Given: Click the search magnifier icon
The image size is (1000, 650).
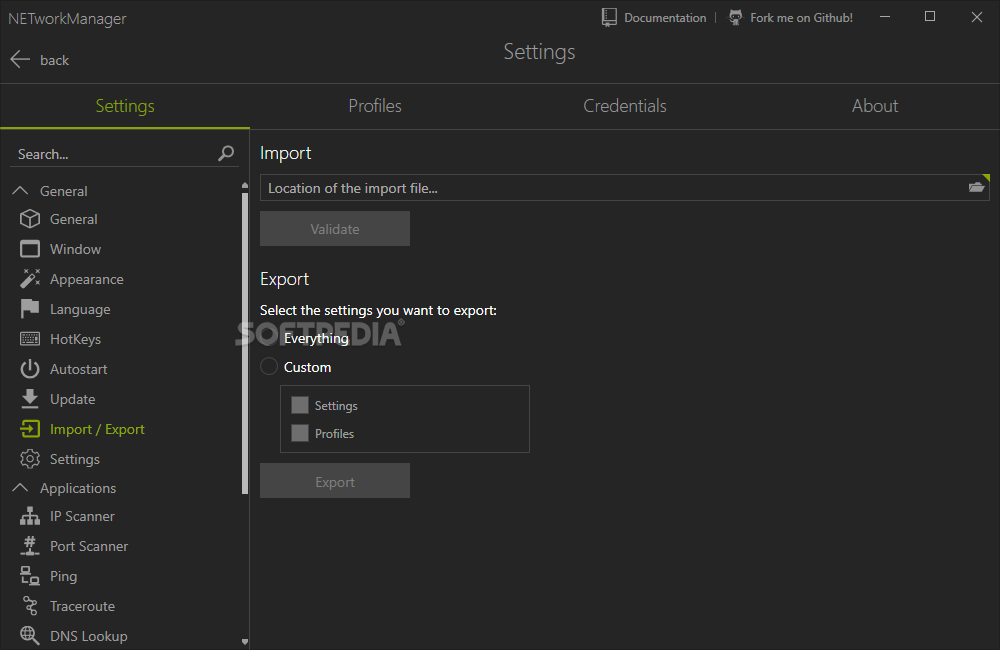Looking at the screenshot, I should (x=226, y=153).
